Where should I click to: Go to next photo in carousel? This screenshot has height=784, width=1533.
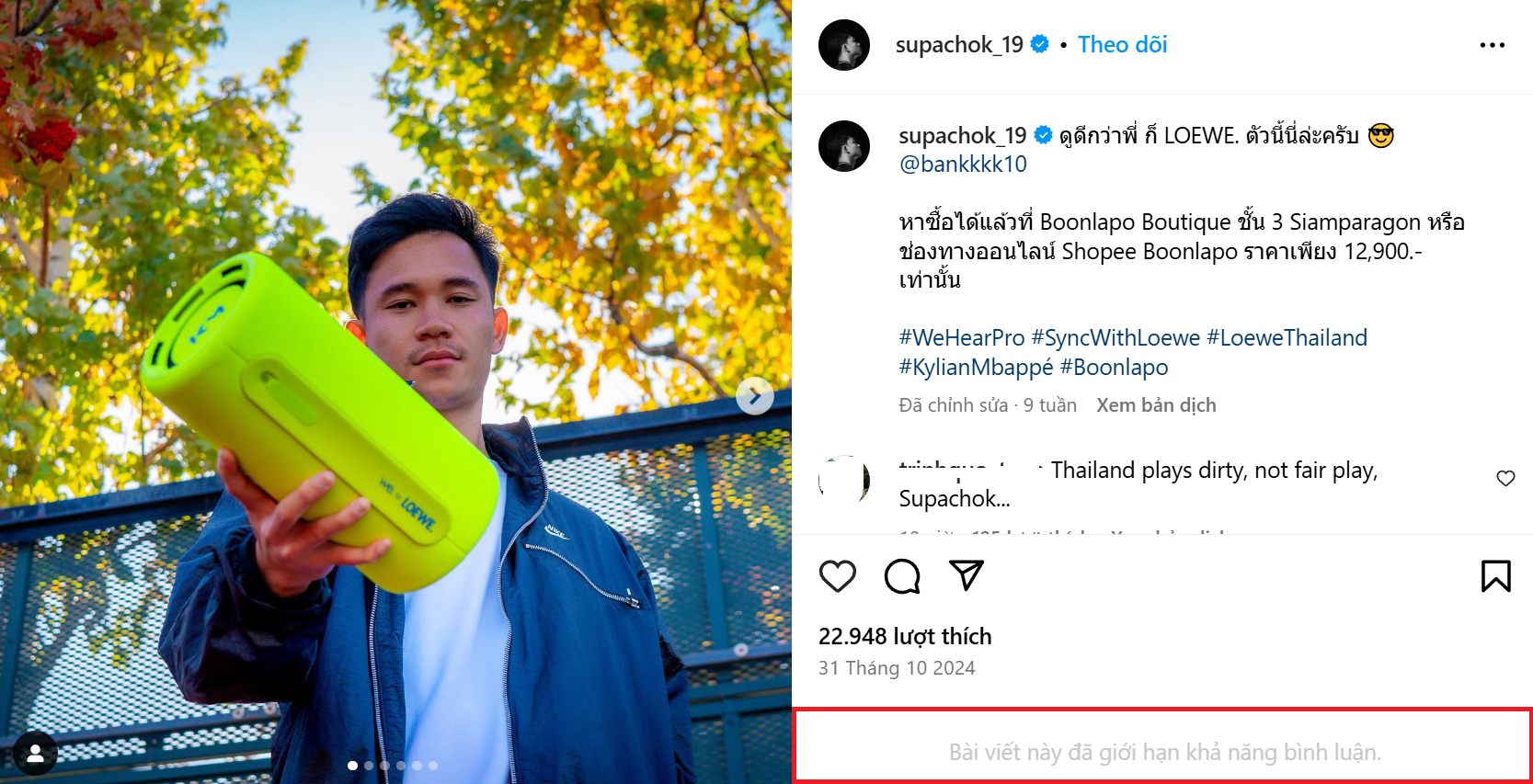coord(754,396)
